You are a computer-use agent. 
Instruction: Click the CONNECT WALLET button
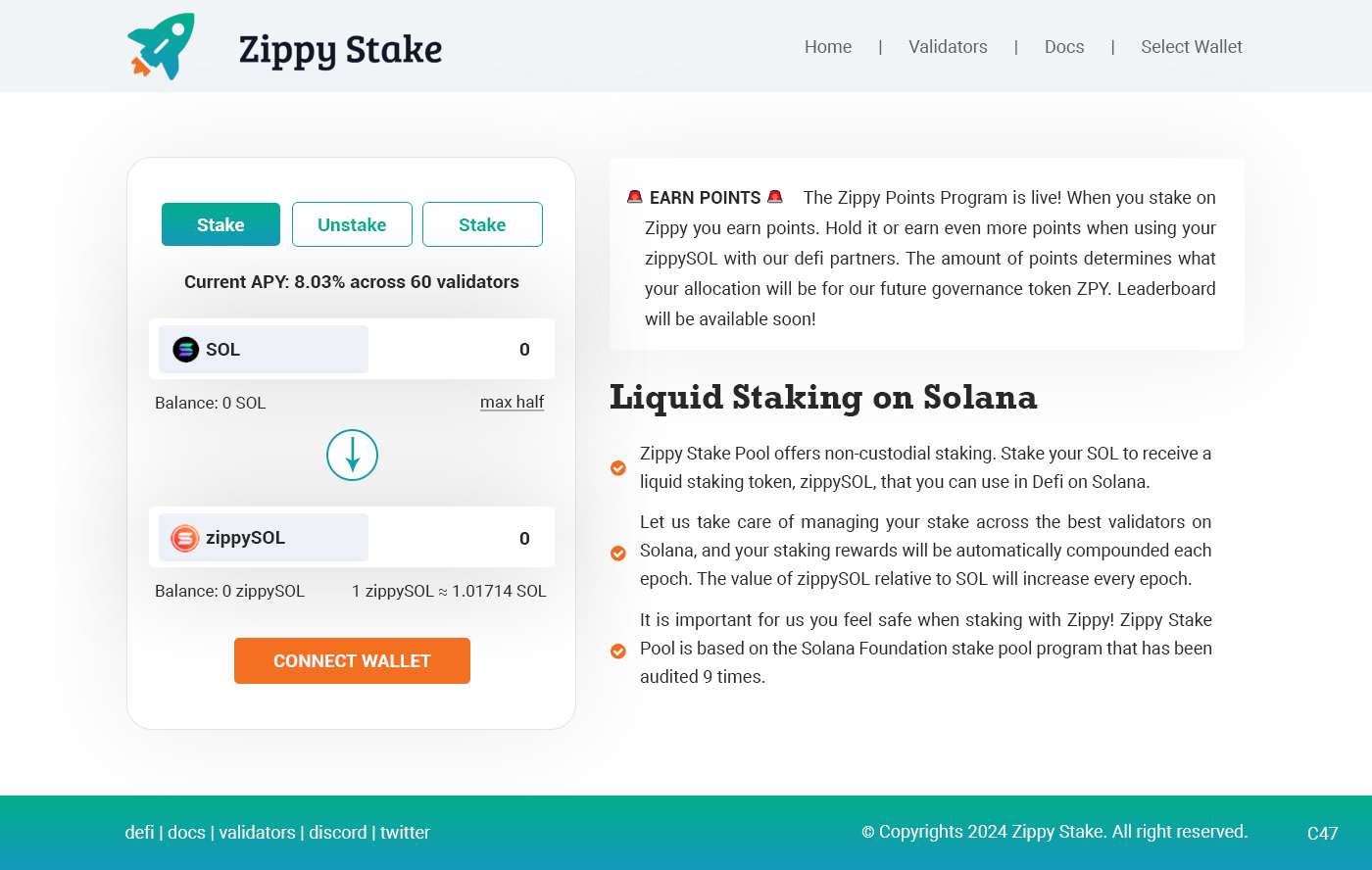click(x=352, y=661)
